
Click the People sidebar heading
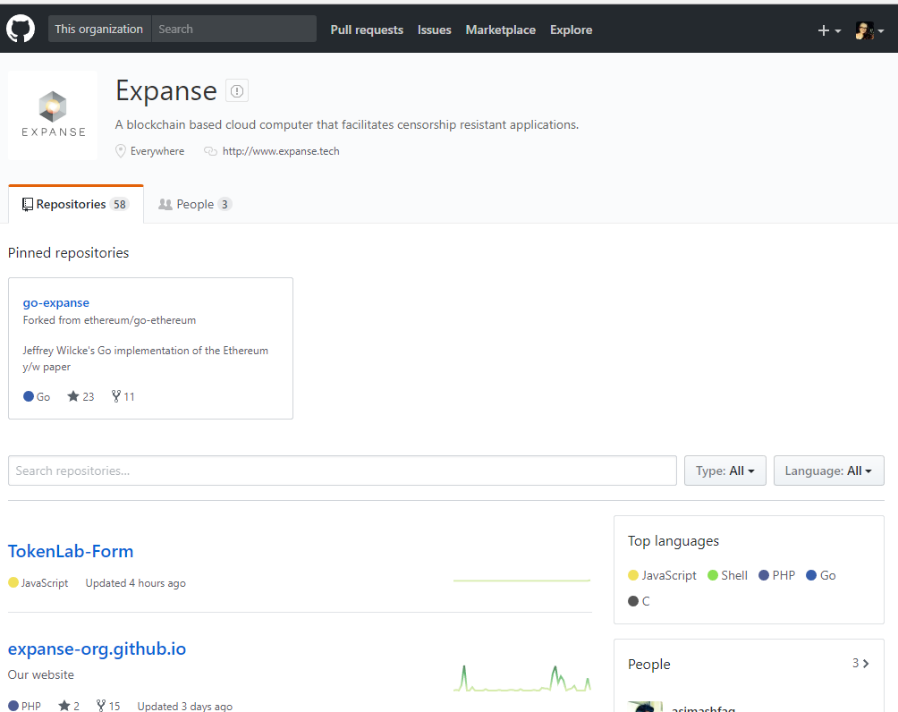(649, 664)
